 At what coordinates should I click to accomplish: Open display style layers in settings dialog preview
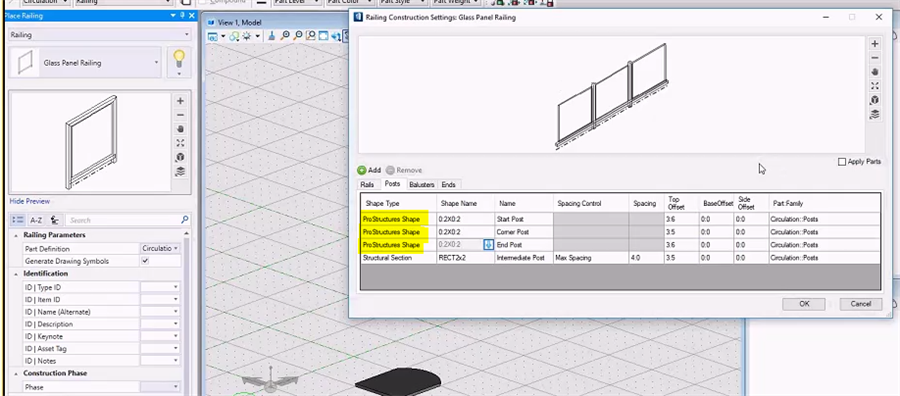pos(875,114)
